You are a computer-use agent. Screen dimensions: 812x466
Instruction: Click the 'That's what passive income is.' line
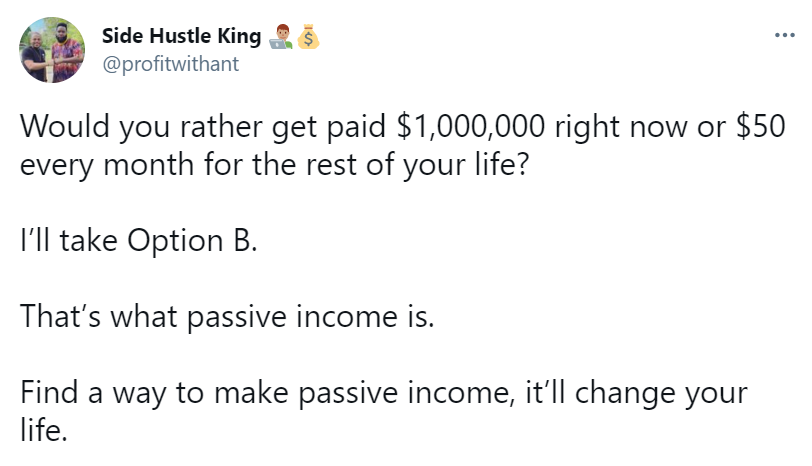click(227, 316)
